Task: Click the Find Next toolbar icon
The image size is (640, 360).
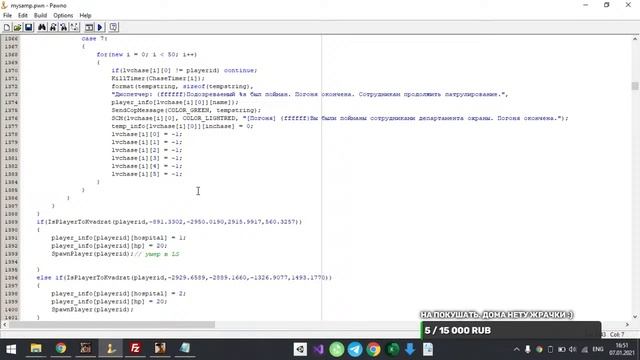Action: [53, 27]
